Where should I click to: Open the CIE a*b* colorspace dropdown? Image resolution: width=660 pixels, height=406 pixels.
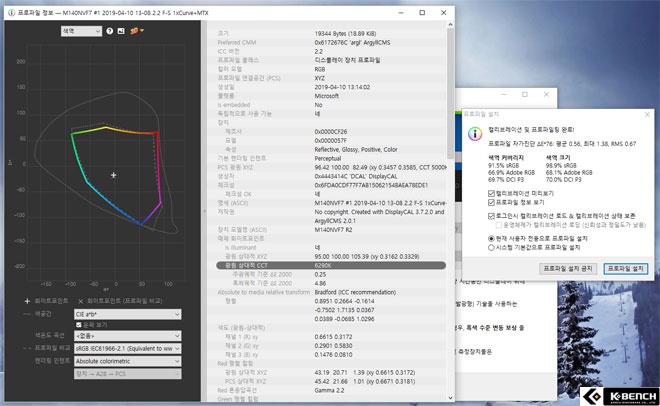[128, 314]
